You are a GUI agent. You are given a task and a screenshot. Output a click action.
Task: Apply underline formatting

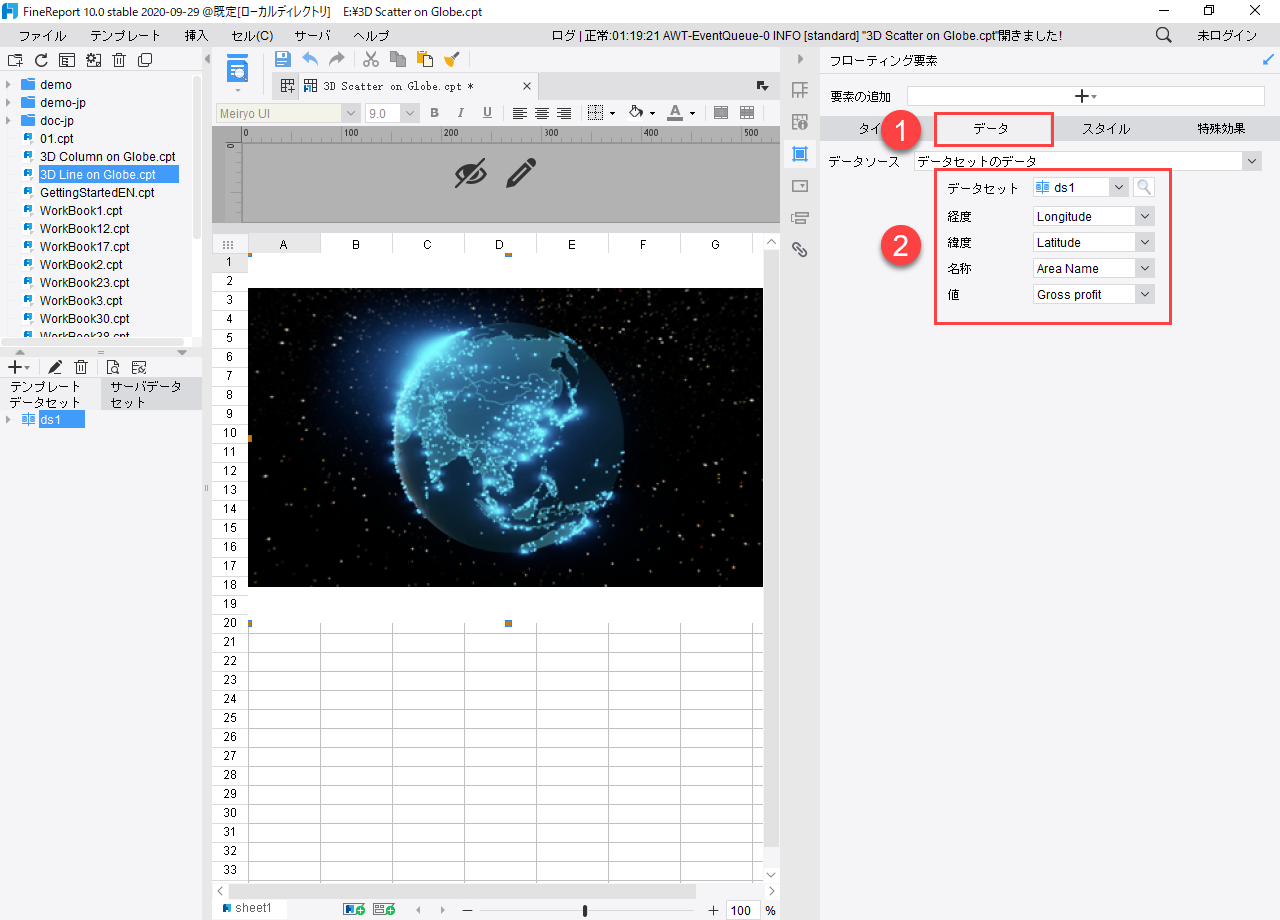click(487, 113)
